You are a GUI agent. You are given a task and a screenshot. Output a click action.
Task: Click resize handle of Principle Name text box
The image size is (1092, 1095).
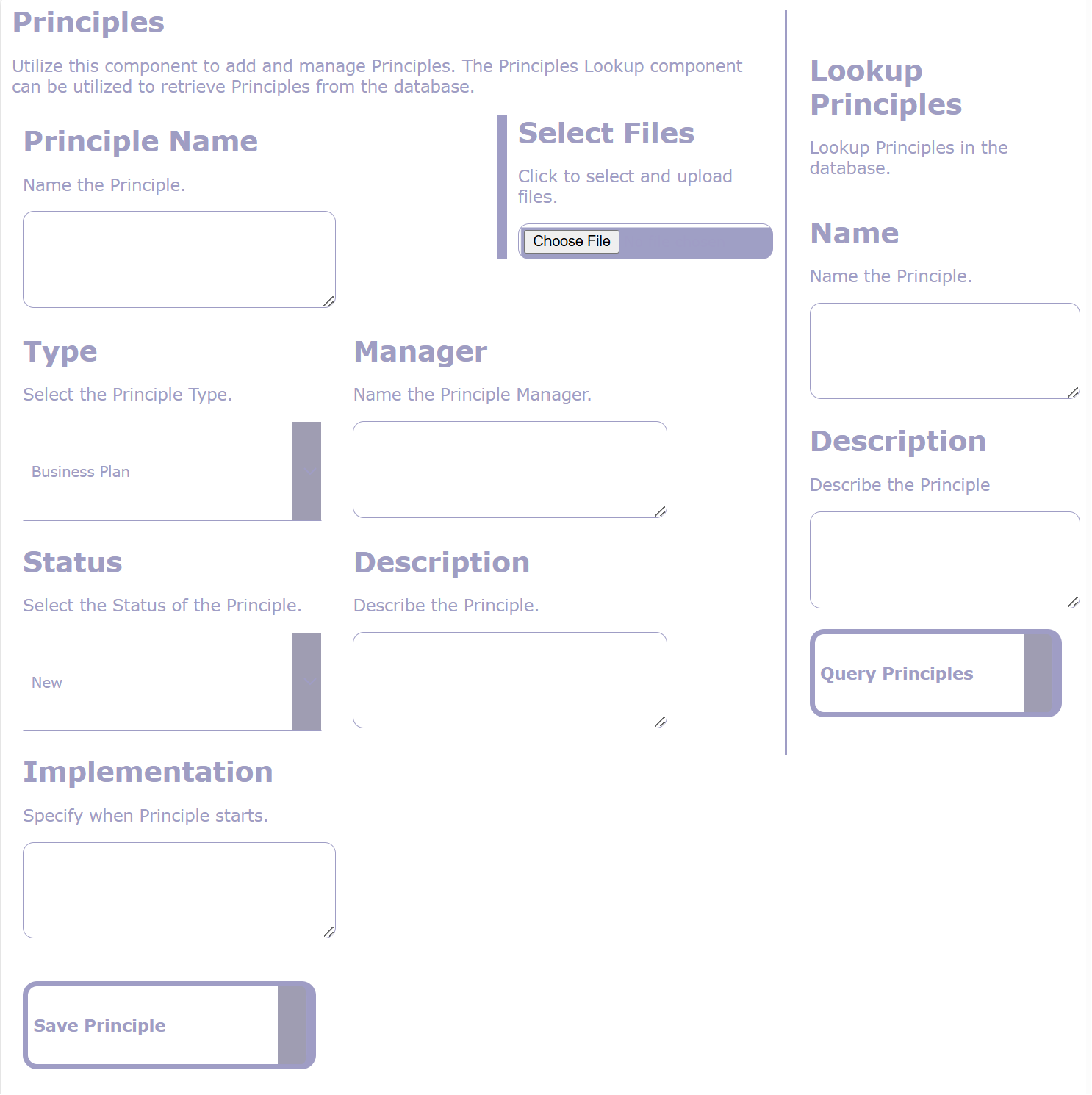[x=329, y=301]
